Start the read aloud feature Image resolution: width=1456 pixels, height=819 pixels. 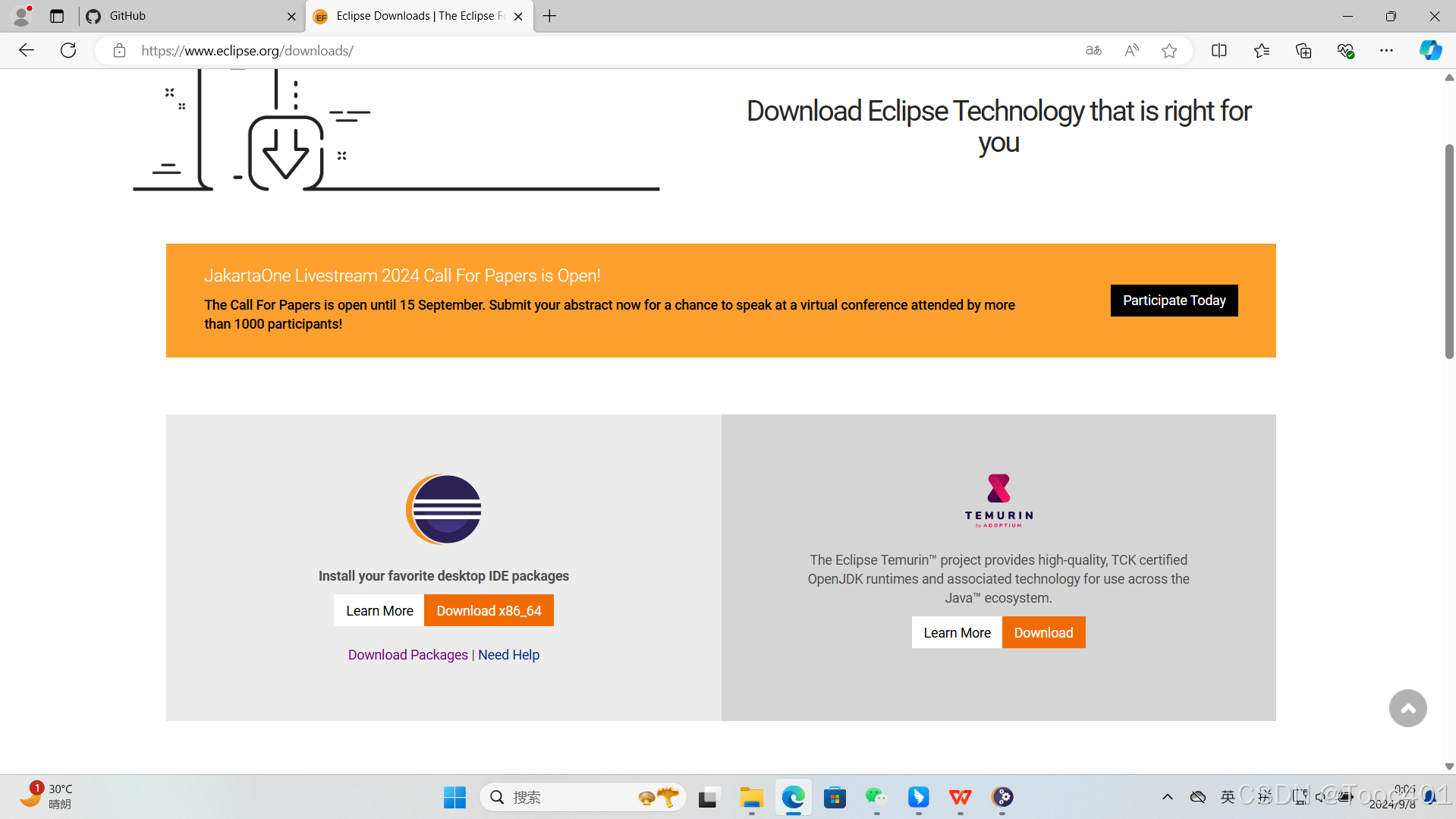(1131, 51)
